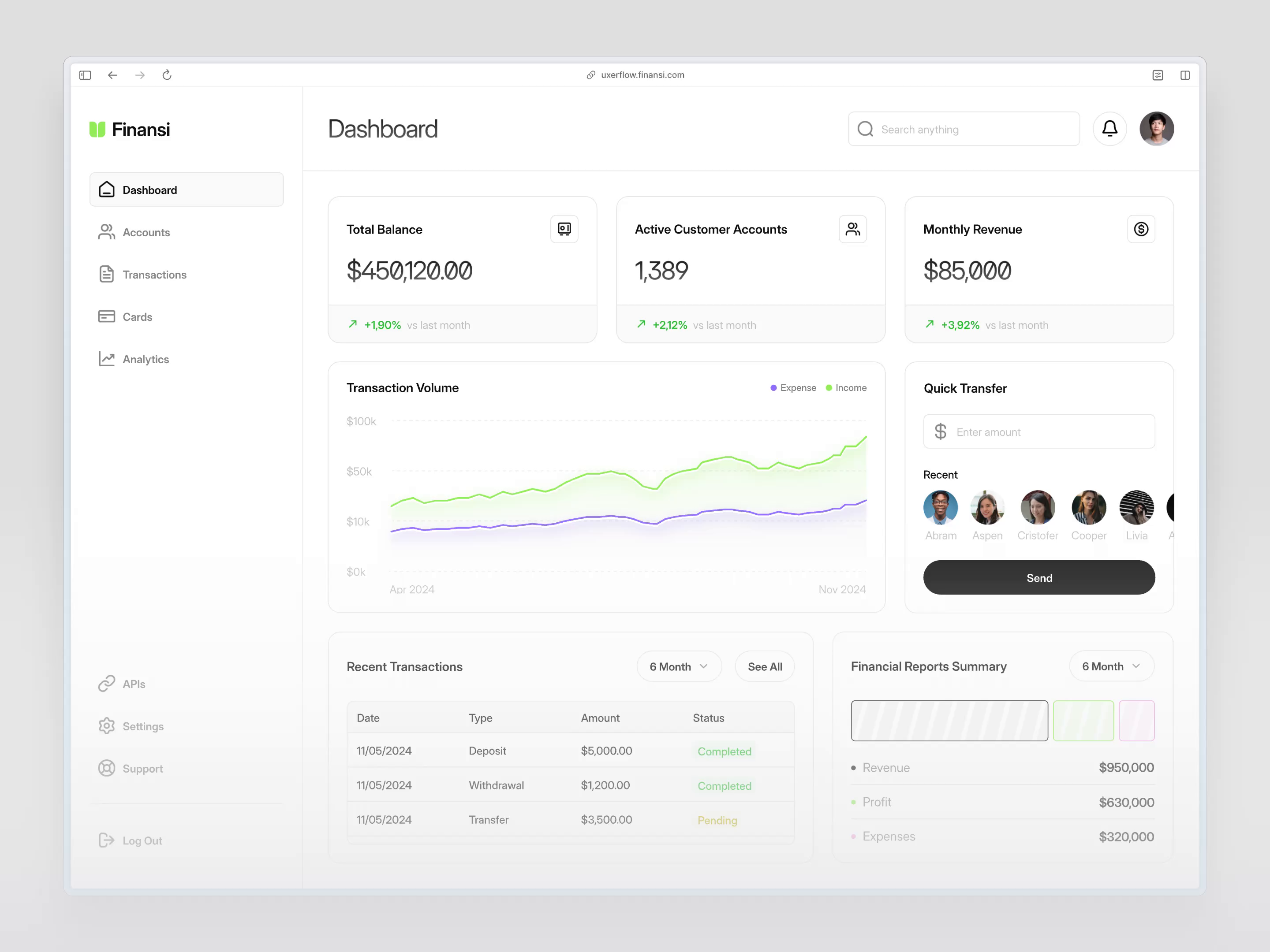1270x952 pixels.
Task: Open the Transactions section via its document icon
Action: point(107,274)
